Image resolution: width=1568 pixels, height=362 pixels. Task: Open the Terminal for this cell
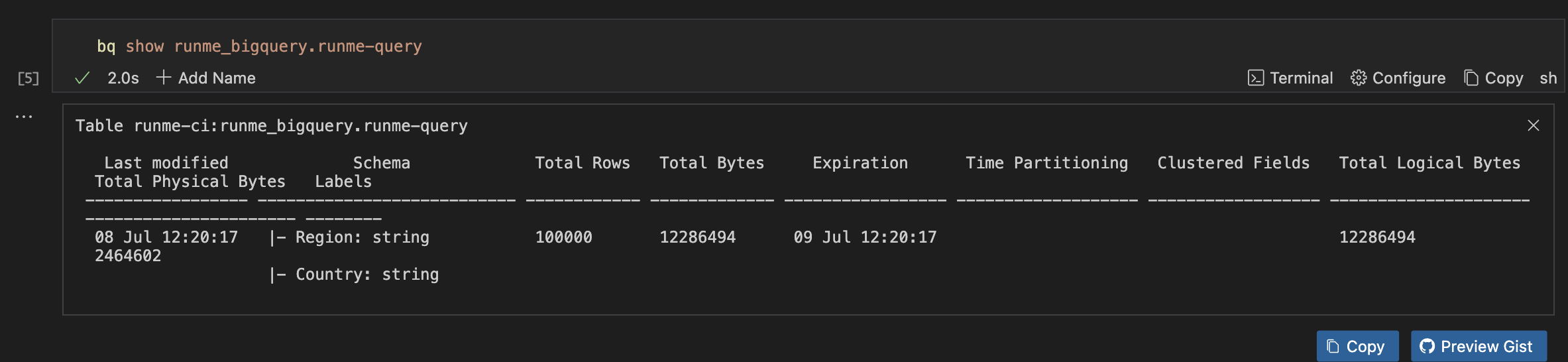point(1290,78)
